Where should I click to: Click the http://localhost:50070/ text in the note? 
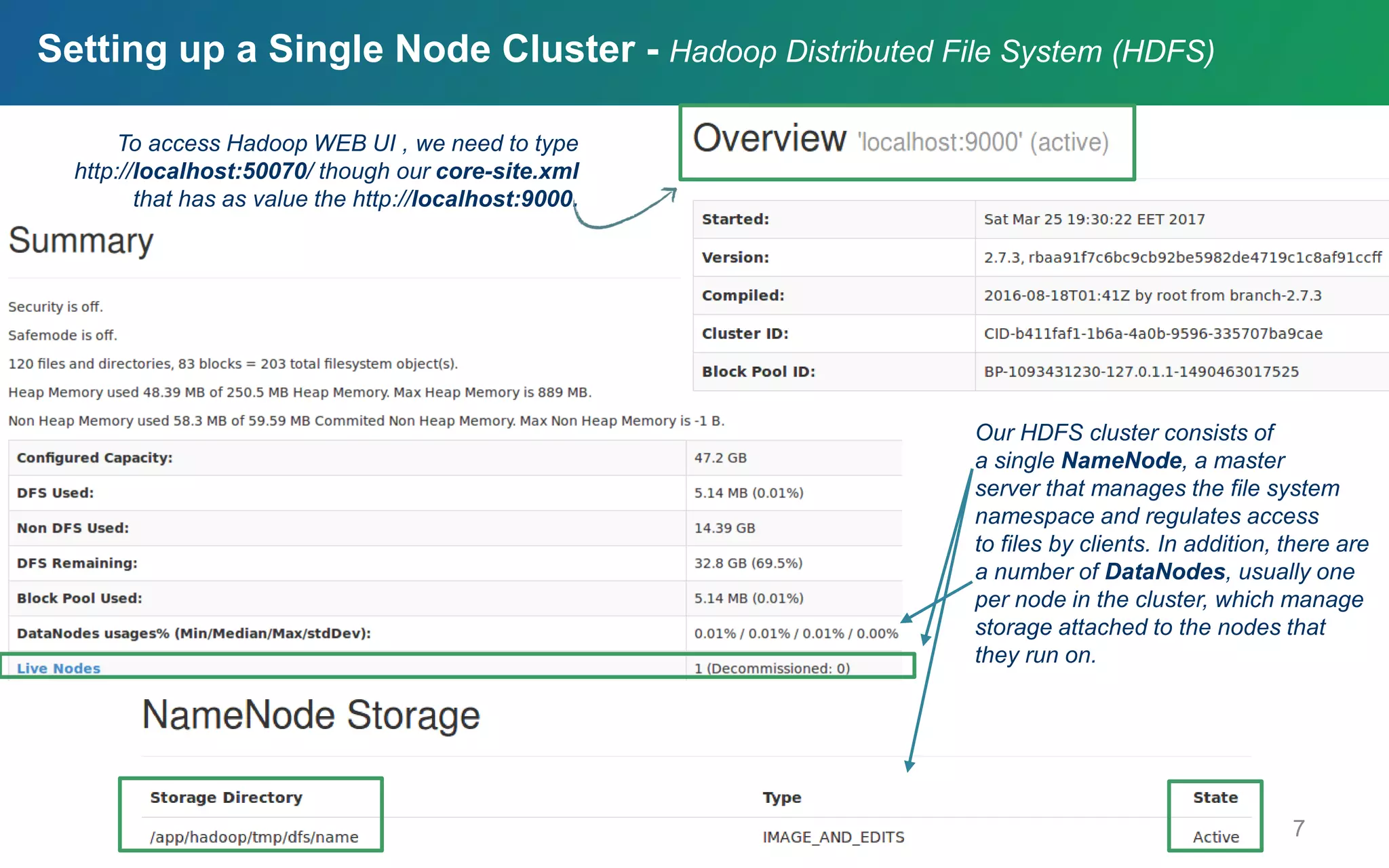tap(195, 171)
